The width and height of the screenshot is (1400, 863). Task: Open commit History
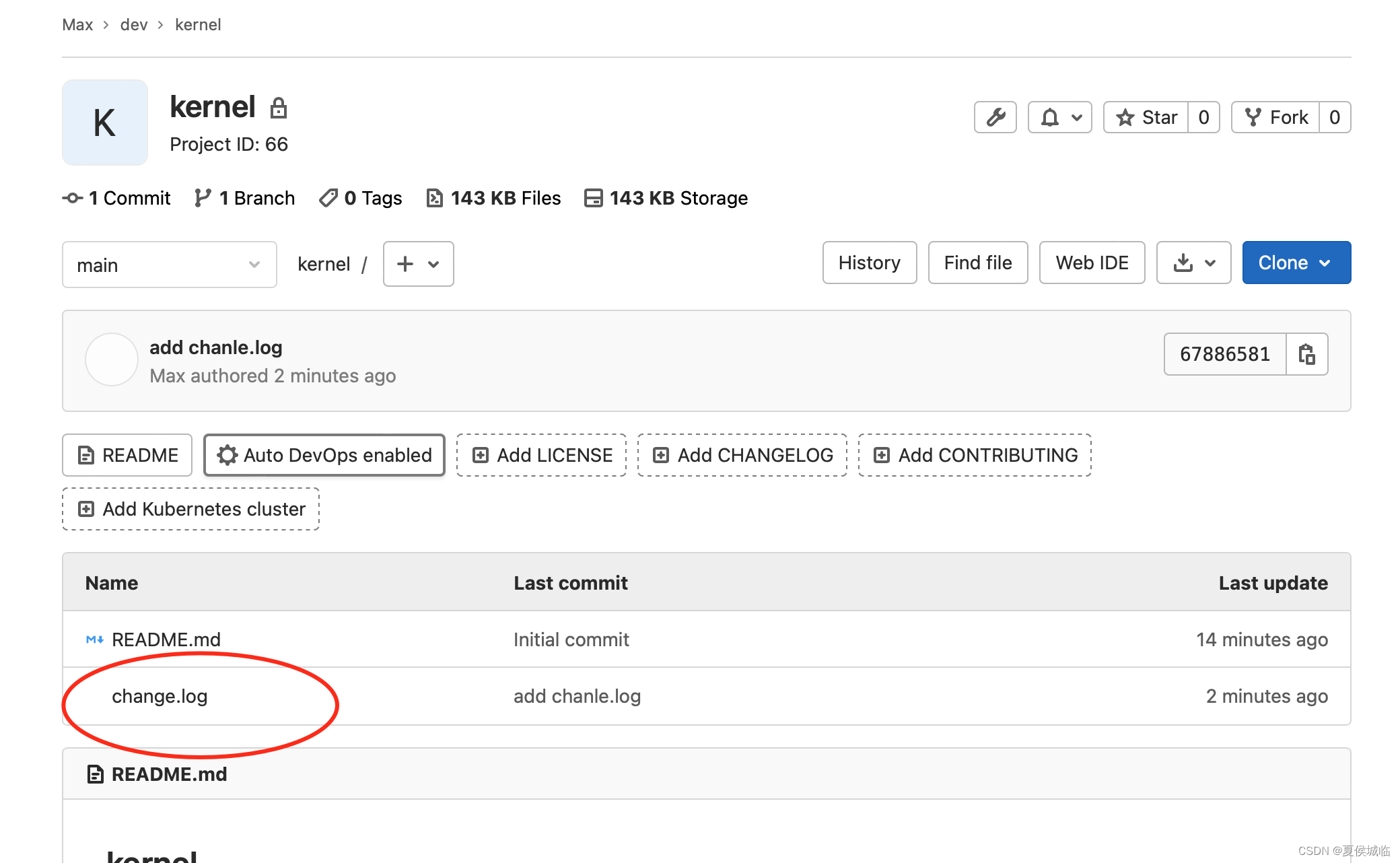point(870,263)
